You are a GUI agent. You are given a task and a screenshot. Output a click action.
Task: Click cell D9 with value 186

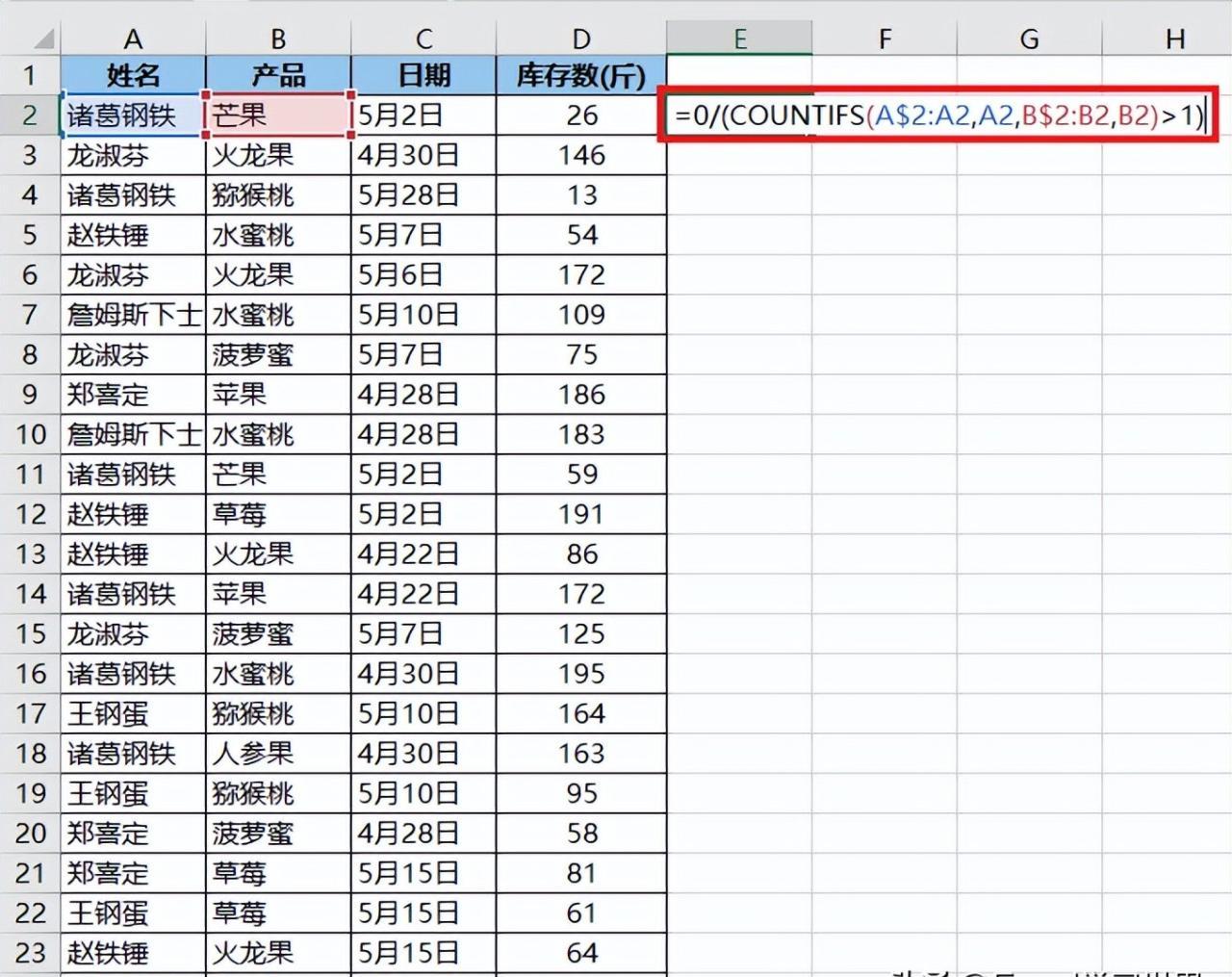point(581,395)
